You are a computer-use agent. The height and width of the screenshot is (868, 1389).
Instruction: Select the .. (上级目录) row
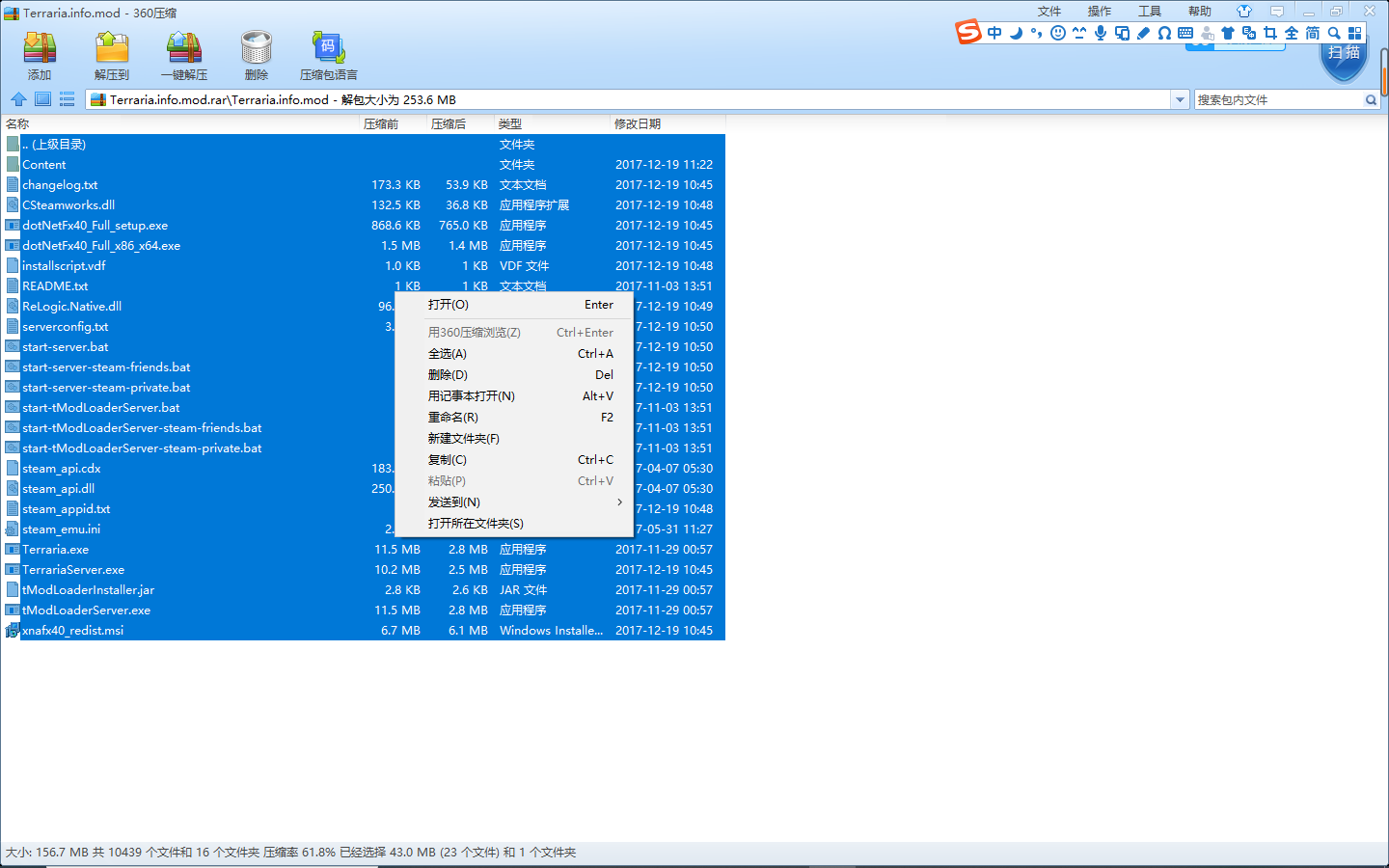coord(364,145)
